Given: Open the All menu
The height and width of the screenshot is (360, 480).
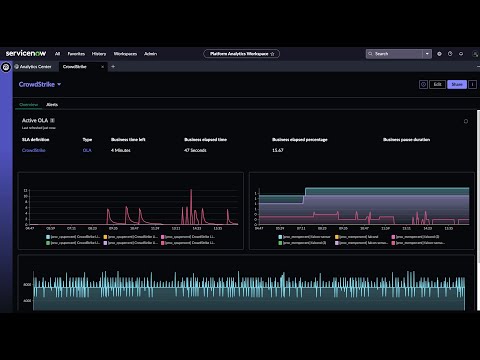Looking at the screenshot, I should click(x=57, y=54).
